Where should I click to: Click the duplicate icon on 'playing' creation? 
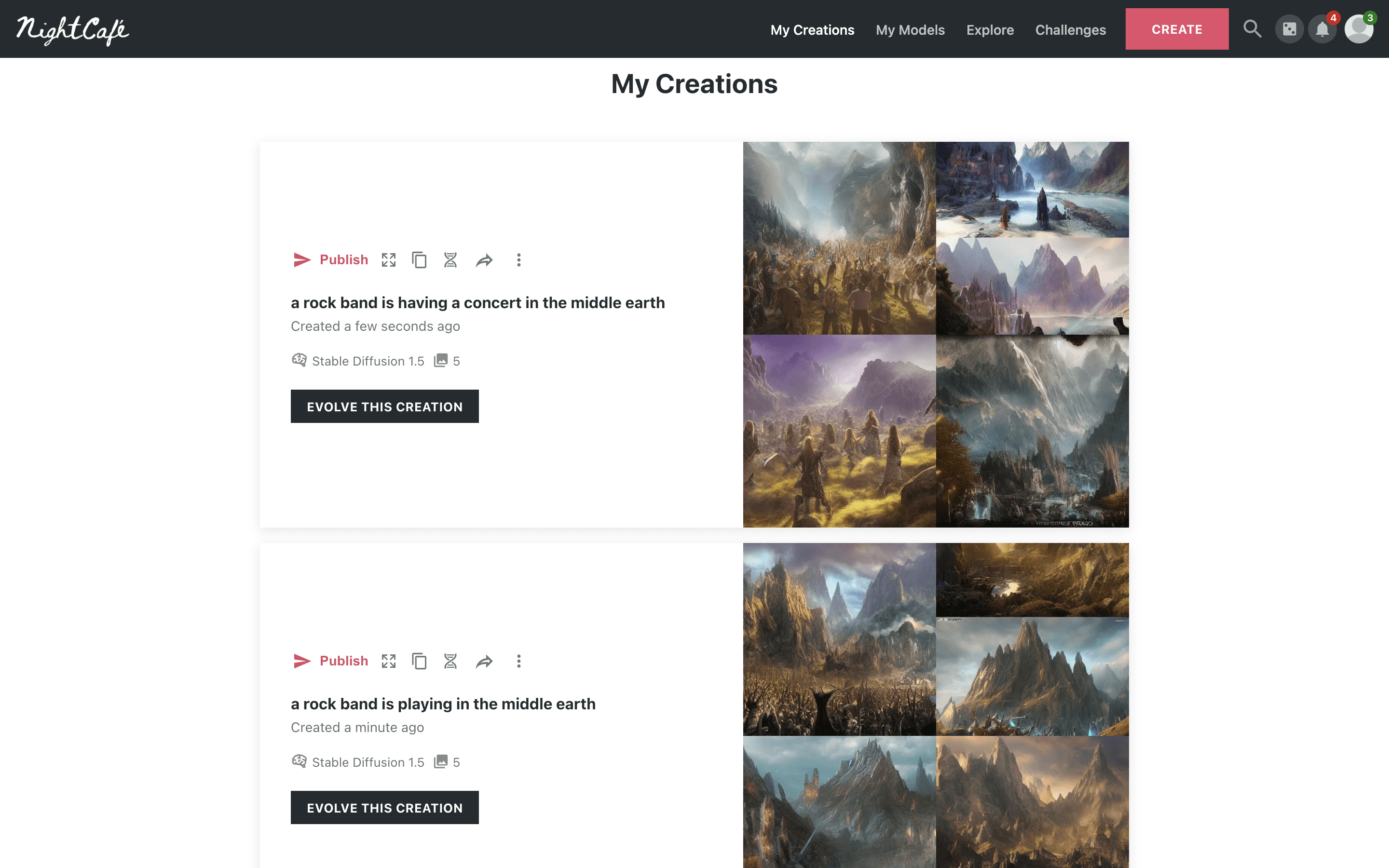[419, 661]
